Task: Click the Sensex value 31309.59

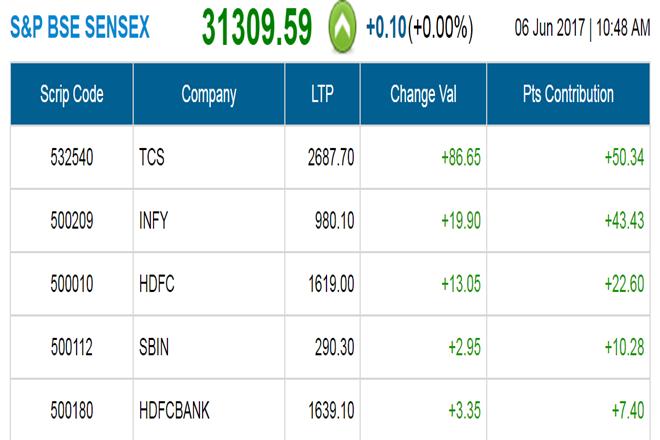Action: pos(258,29)
